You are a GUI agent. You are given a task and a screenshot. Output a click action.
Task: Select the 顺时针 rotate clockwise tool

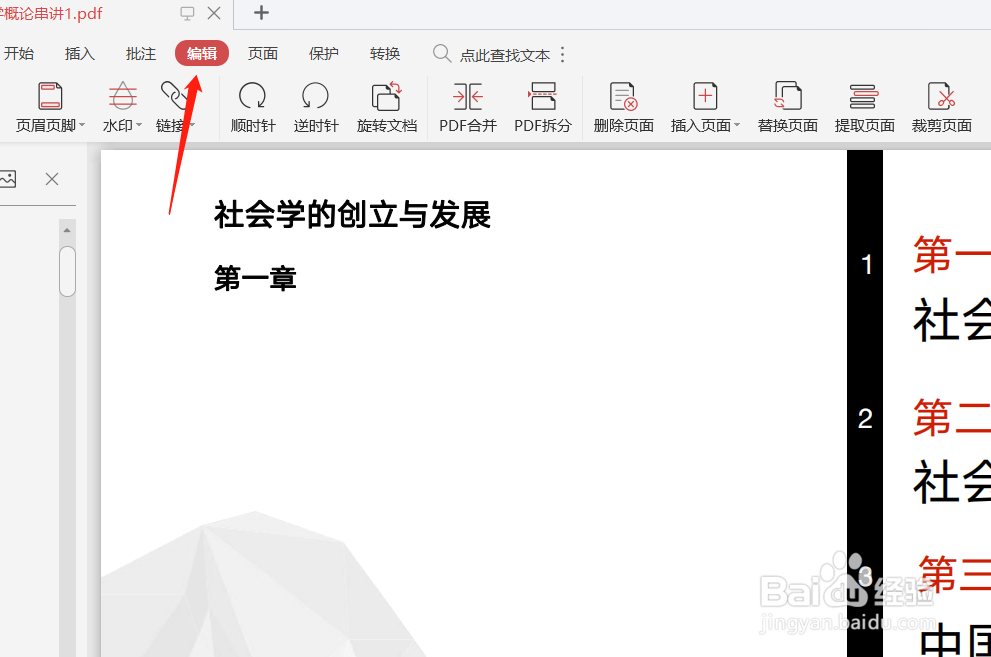click(252, 105)
